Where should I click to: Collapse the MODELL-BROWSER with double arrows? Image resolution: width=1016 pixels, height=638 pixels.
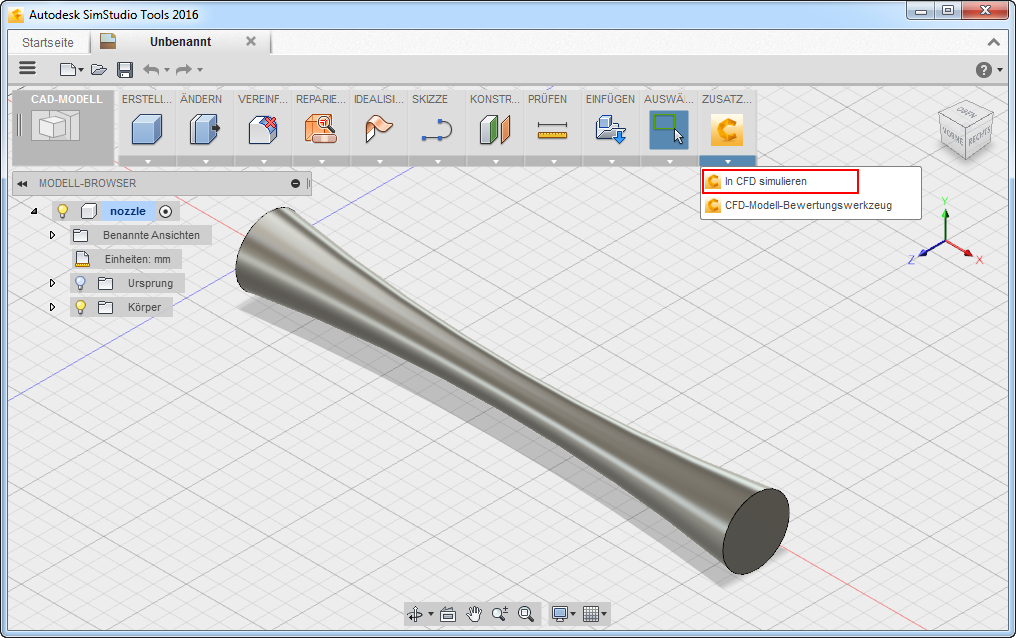[x=22, y=184]
